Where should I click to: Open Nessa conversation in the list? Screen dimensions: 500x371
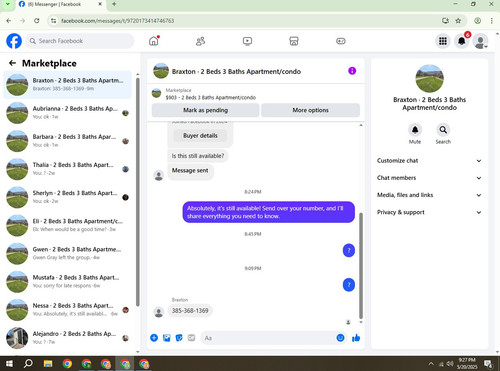tap(68, 310)
